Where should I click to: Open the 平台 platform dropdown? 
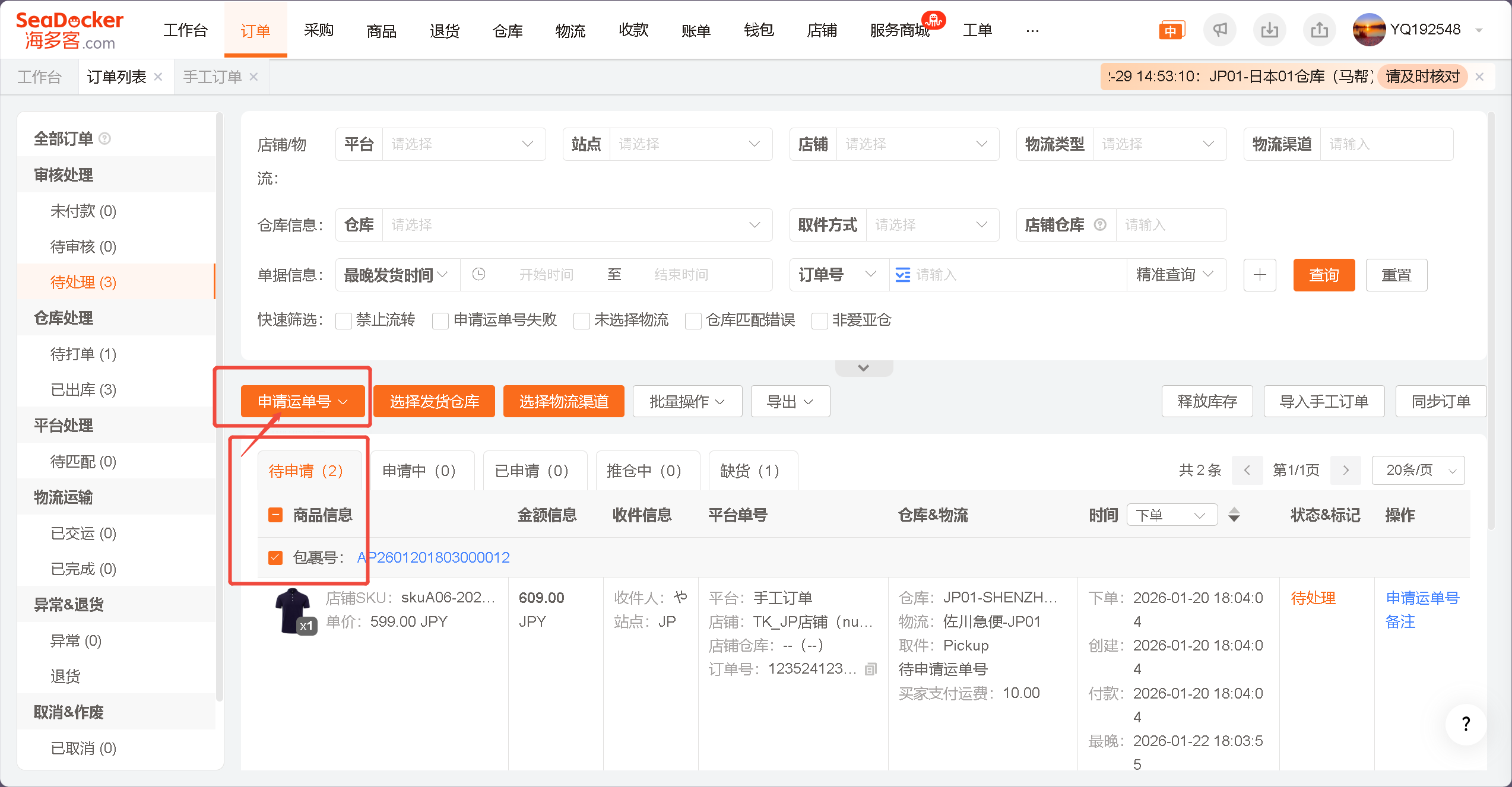point(463,144)
